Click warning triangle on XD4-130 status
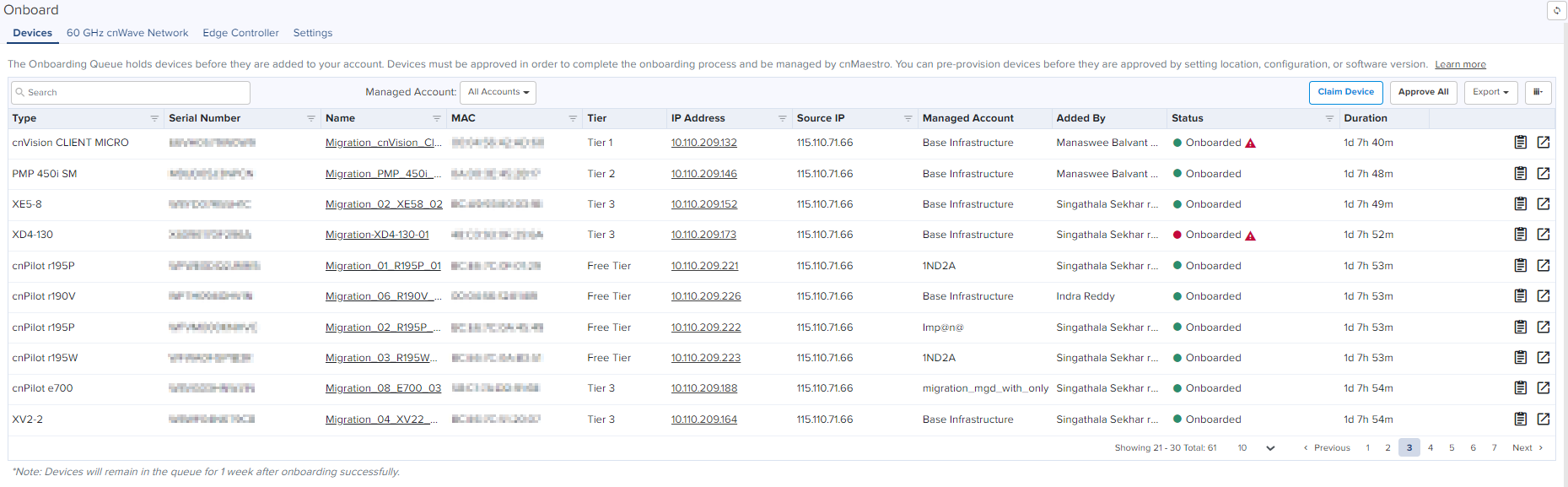This screenshot has width=1568, height=487. click(x=1251, y=235)
